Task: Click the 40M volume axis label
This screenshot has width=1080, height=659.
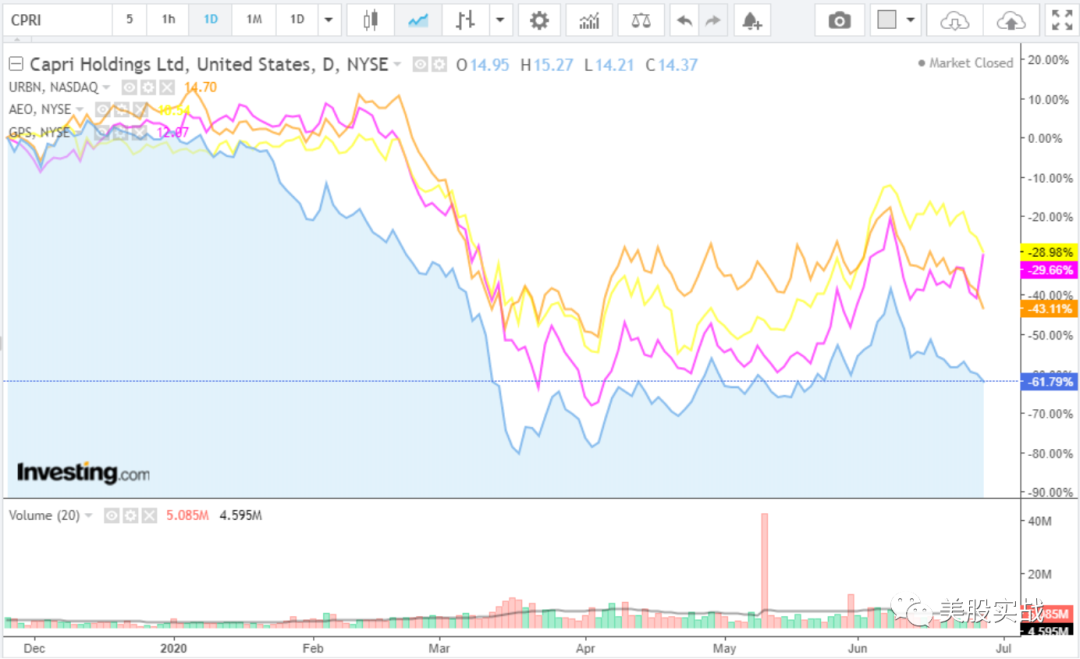Action: pyautogui.click(x=1040, y=522)
